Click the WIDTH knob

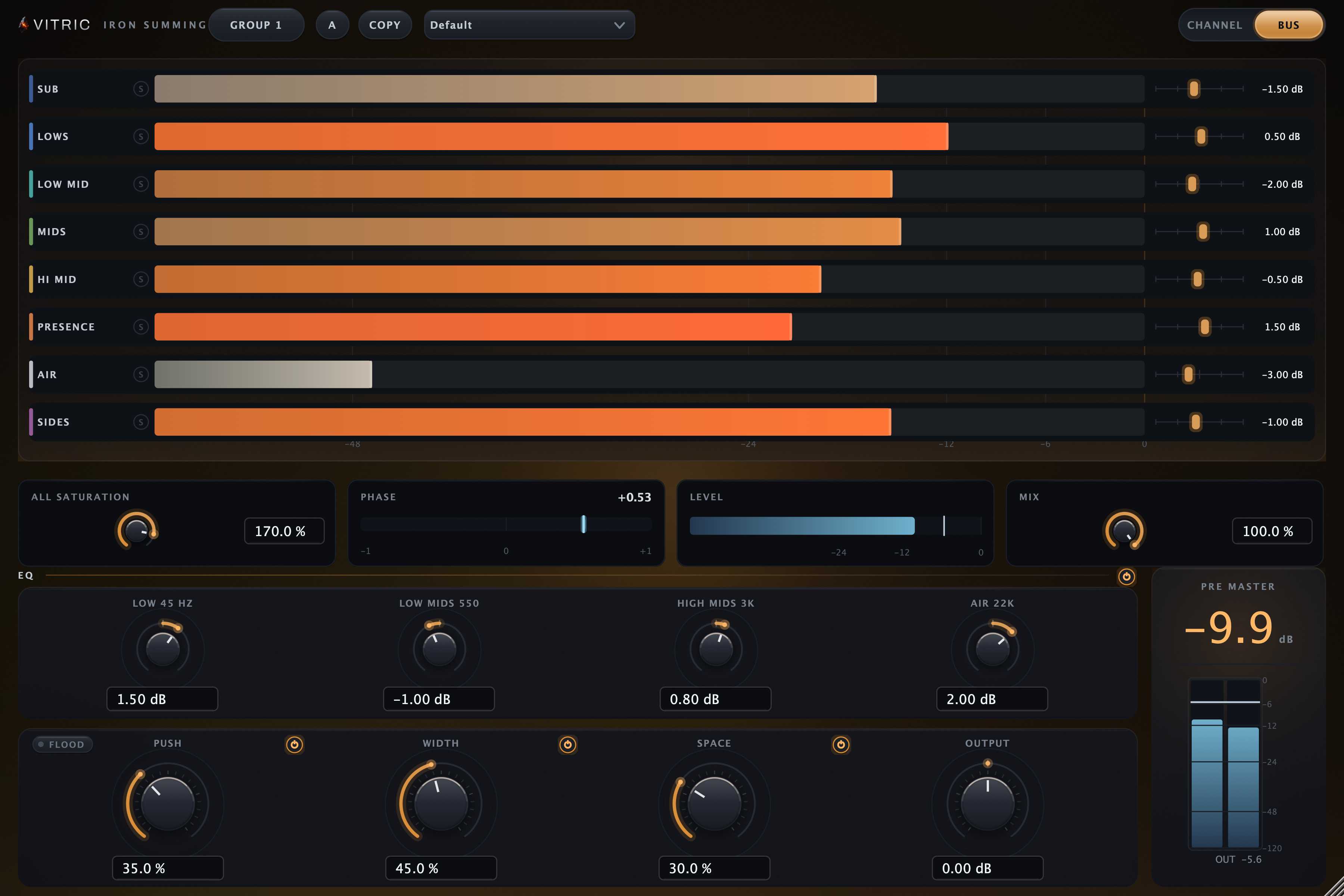tap(441, 803)
